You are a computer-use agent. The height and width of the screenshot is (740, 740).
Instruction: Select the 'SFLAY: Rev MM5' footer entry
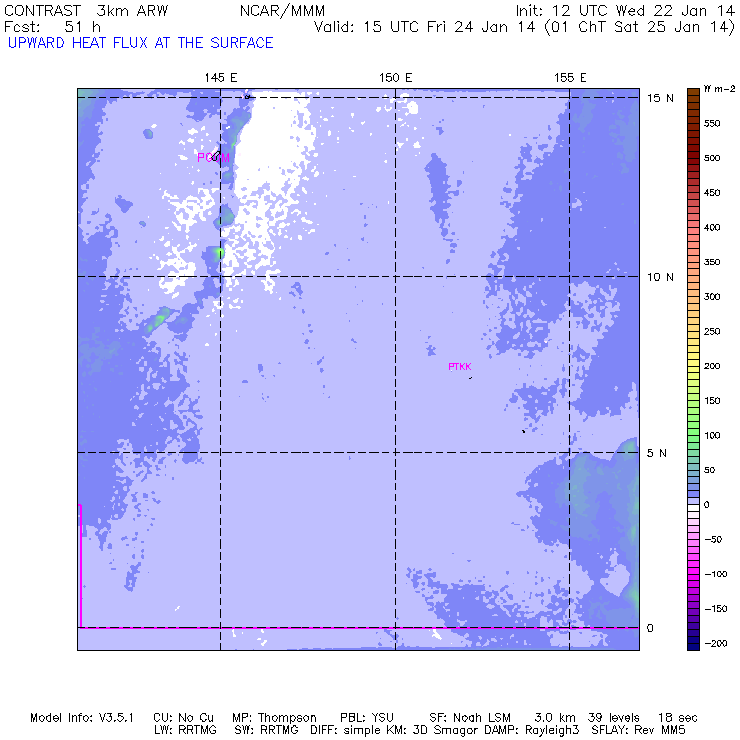[638, 730]
